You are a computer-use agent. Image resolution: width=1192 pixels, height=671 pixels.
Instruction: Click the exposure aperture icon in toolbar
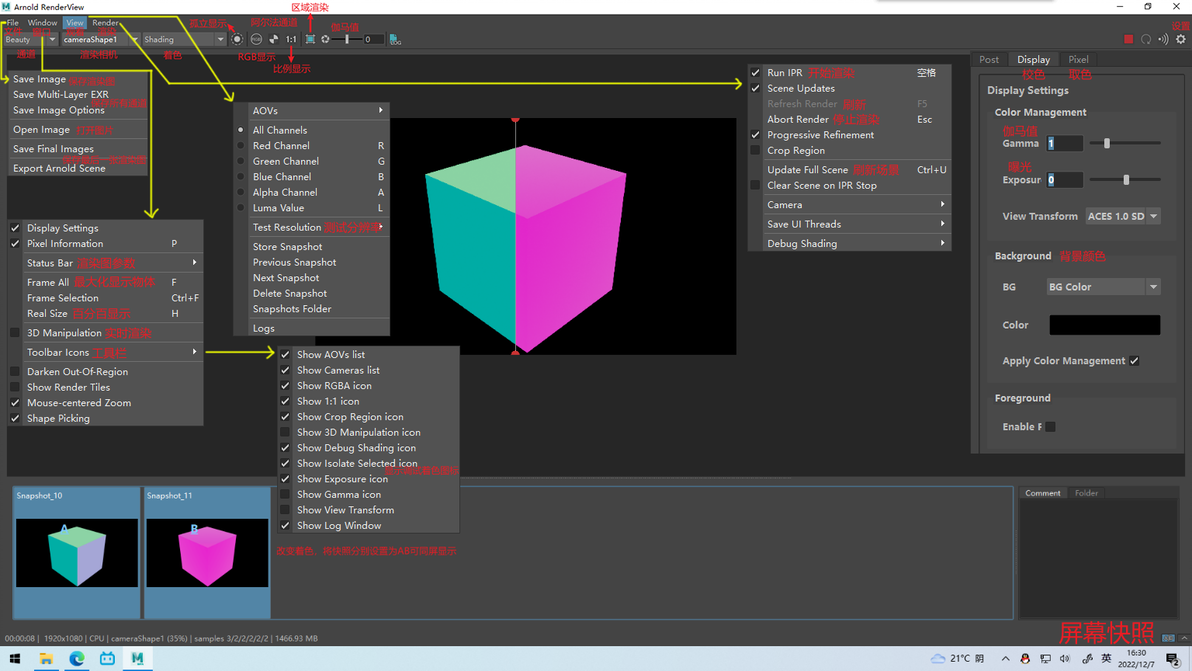[x=325, y=39]
